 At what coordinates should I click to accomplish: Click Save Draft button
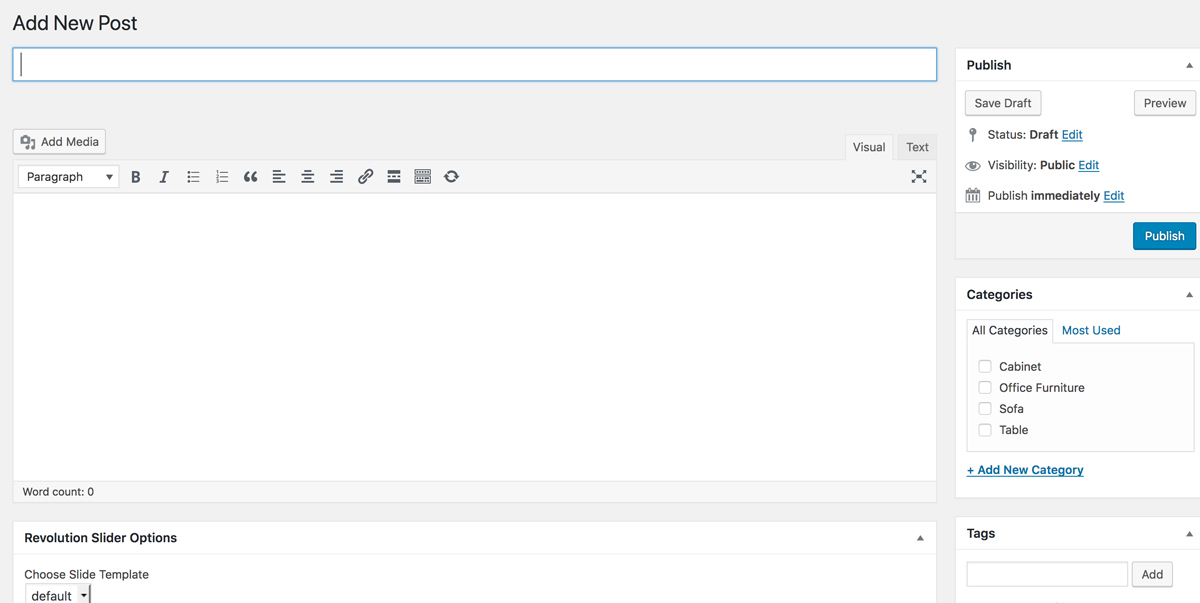tap(1003, 103)
